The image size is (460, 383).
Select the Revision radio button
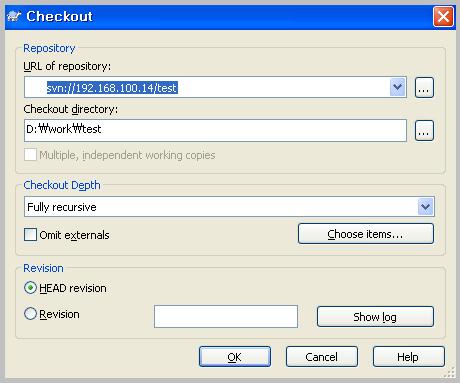pos(30,314)
